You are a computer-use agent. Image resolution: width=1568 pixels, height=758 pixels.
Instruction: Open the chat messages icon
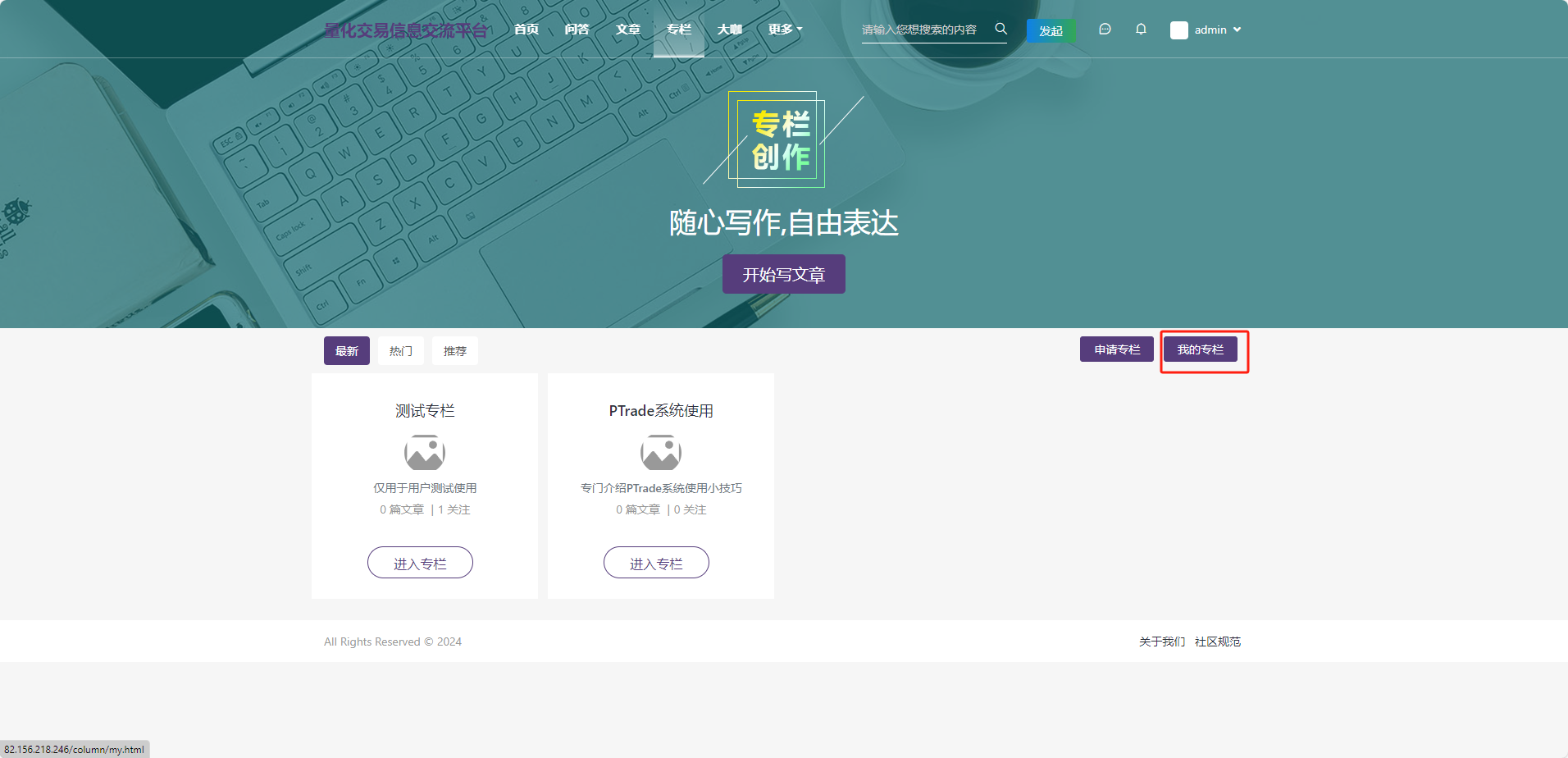[x=1105, y=30]
